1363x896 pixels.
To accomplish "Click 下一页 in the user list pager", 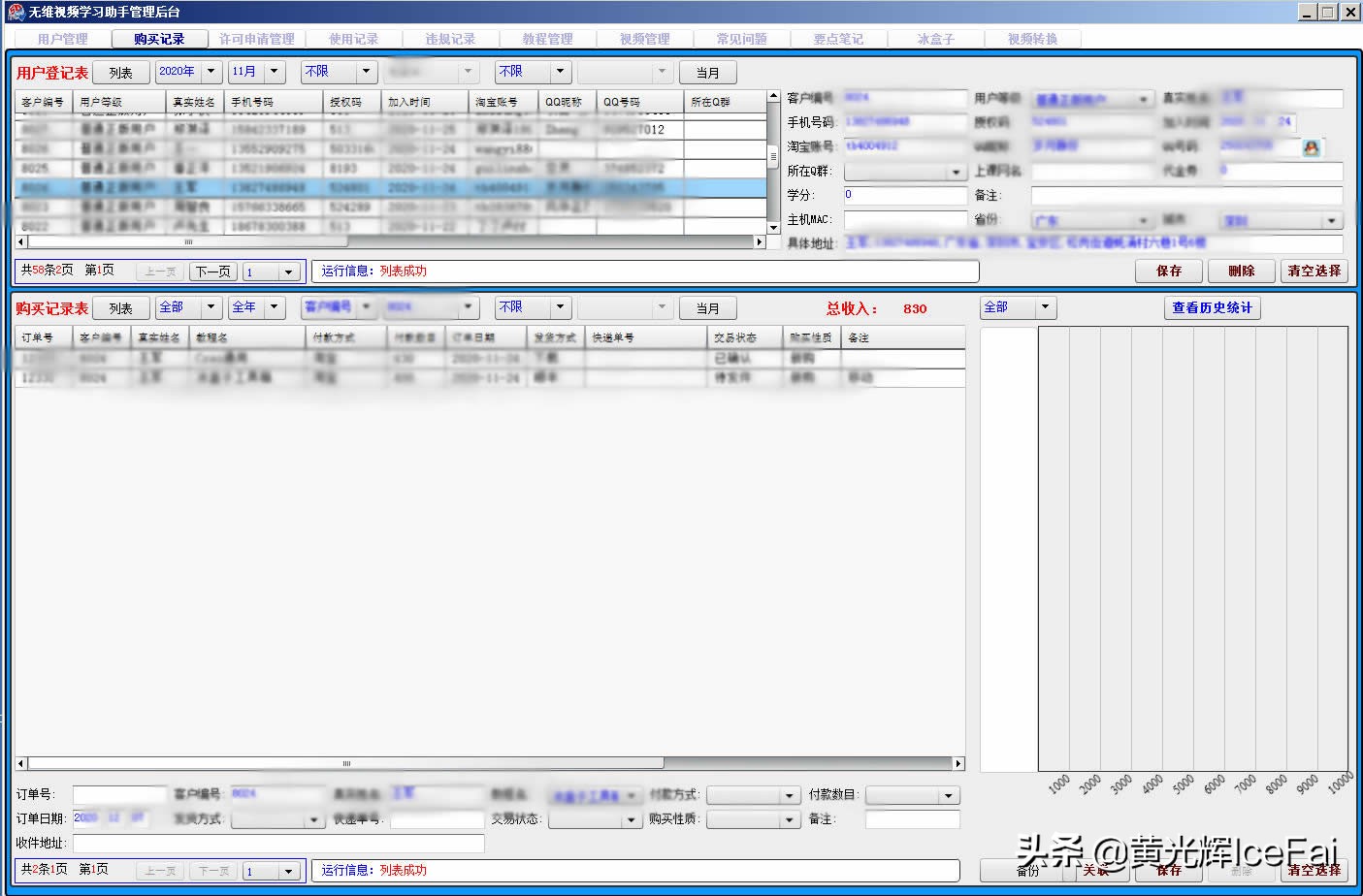I will pyautogui.click(x=212, y=272).
